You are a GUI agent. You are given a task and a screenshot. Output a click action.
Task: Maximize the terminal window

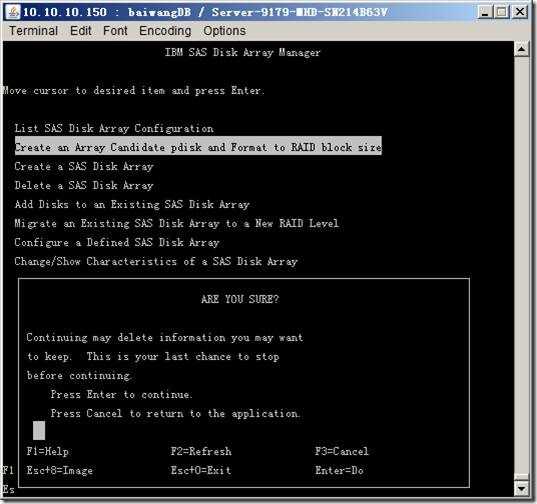coord(502,12)
